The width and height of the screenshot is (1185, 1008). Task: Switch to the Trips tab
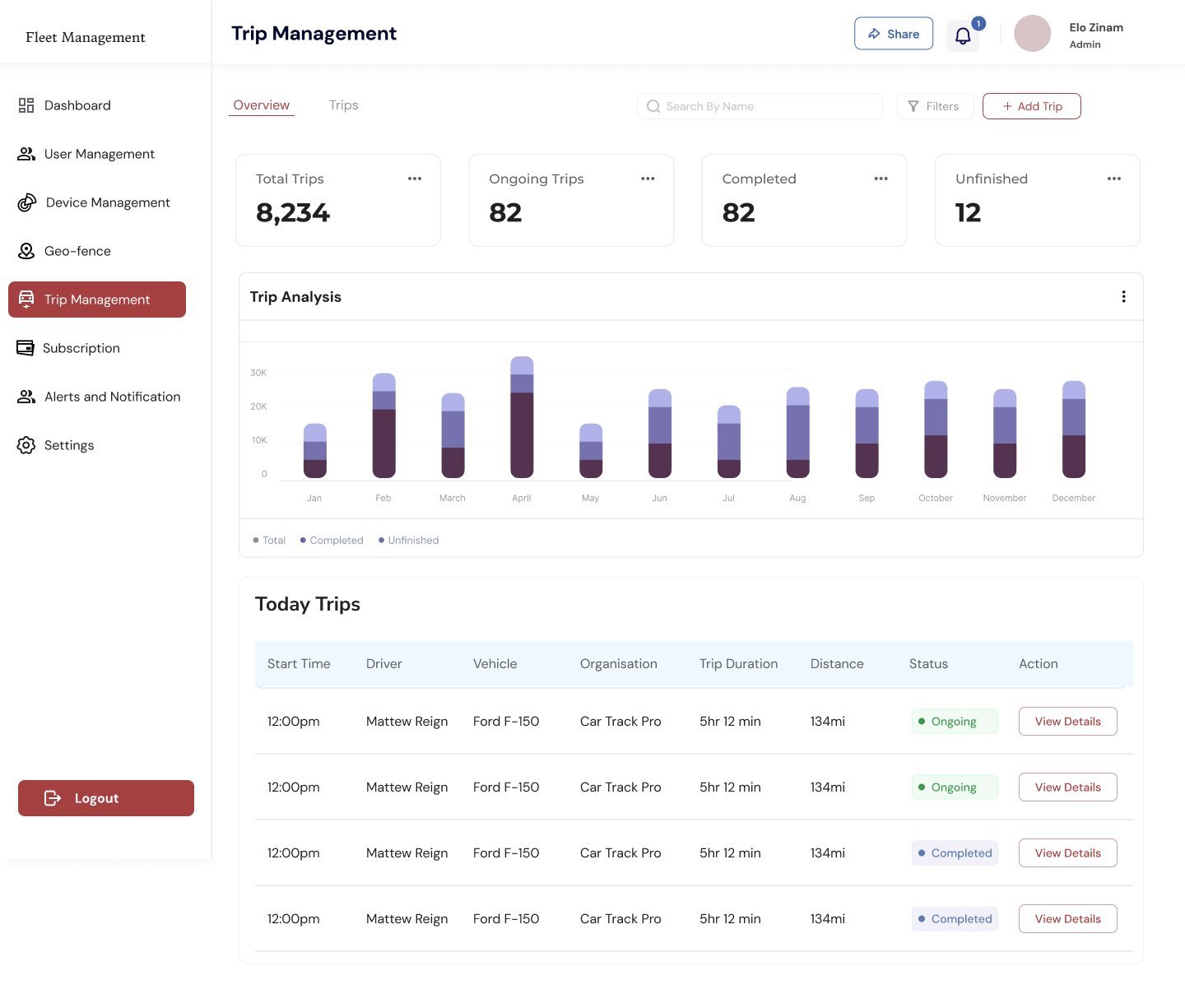click(343, 105)
